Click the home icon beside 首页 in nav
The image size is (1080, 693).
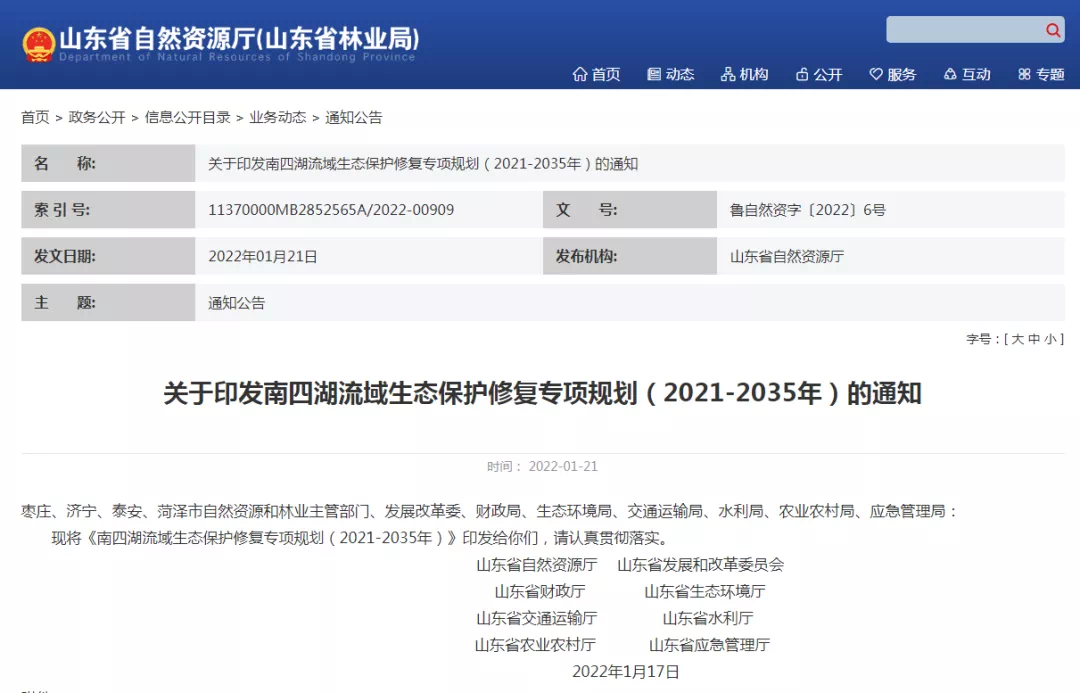580,74
